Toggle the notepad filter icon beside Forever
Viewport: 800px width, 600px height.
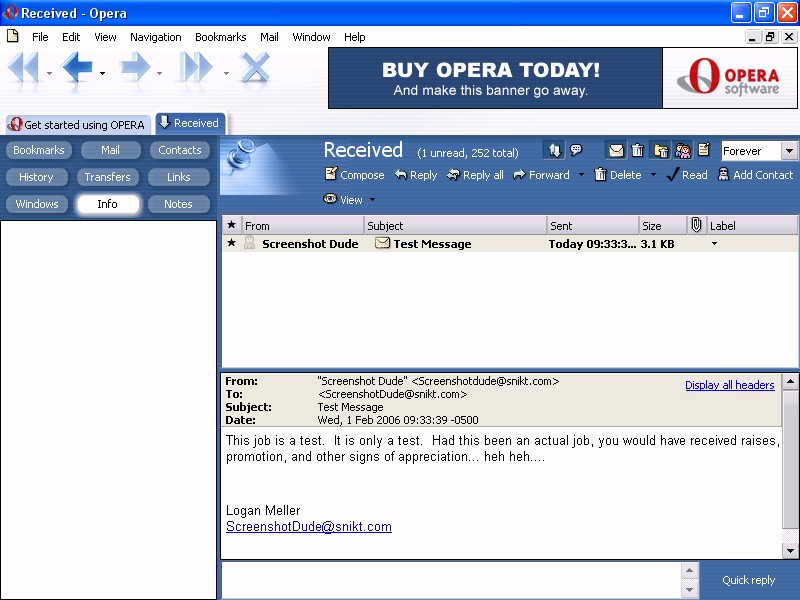(704, 150)
